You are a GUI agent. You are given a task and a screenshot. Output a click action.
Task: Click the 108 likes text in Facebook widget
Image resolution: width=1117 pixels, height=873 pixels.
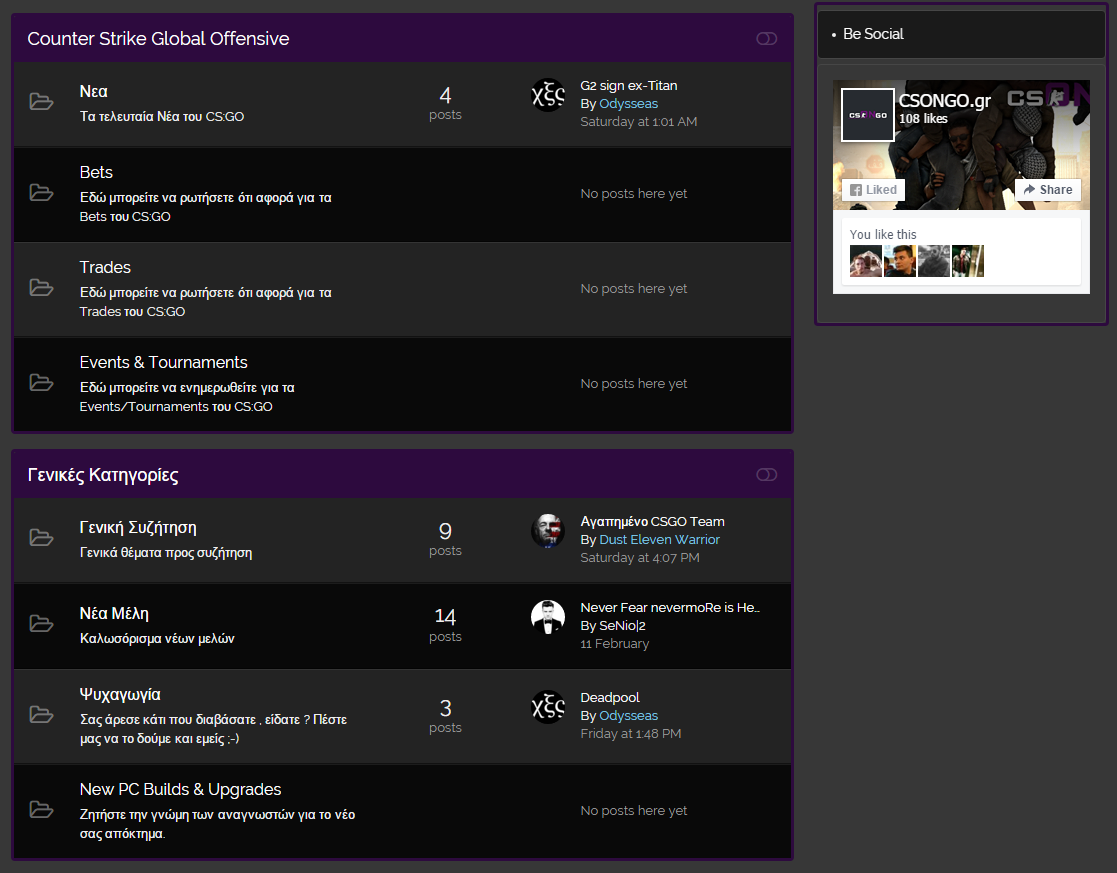(923, 119)
